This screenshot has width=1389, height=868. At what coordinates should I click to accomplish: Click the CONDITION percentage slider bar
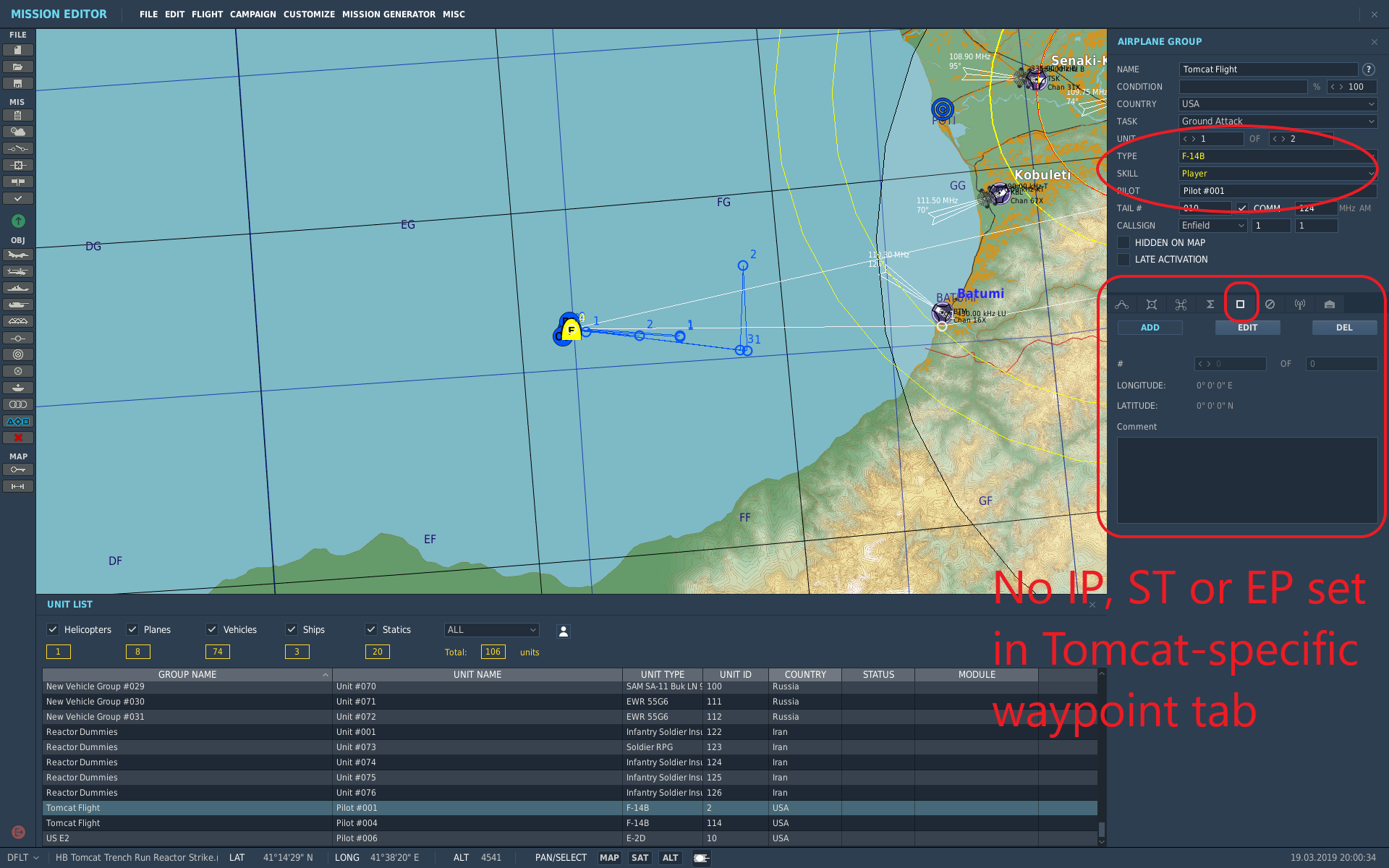[x=1243, y=87]
